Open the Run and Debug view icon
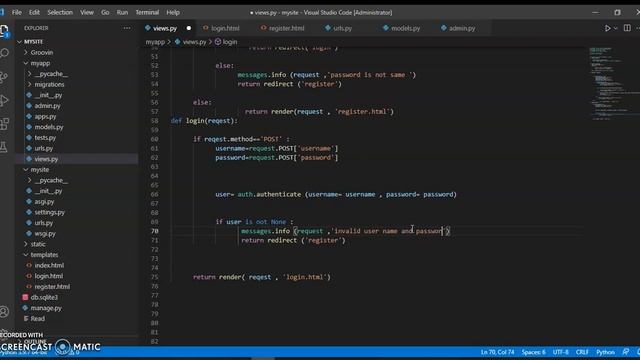Image resolution: width=640 pixels, height=360 pixels. (4, 100)
